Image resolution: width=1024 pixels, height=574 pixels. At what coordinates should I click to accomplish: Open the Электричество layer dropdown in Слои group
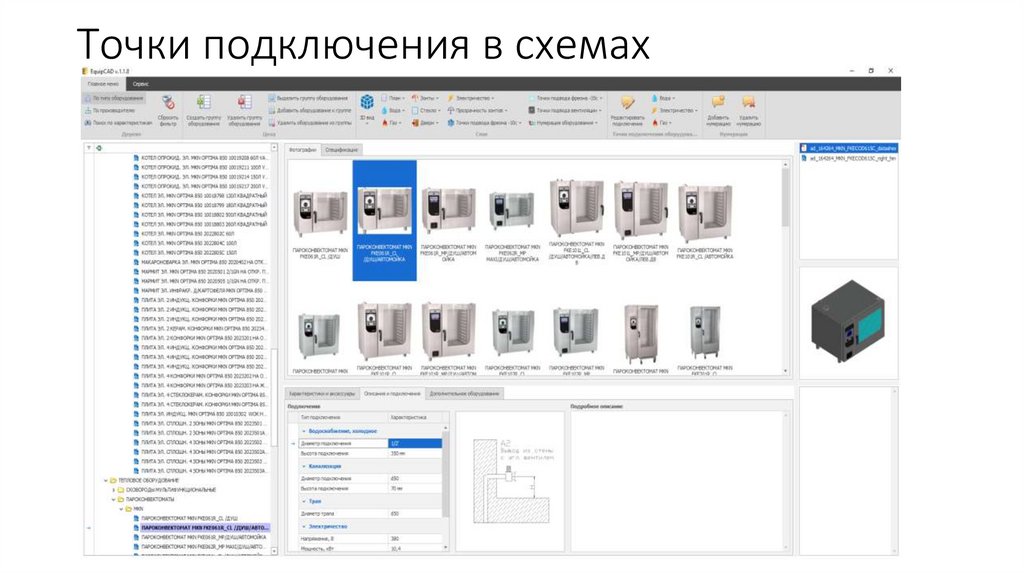point(472,98)
